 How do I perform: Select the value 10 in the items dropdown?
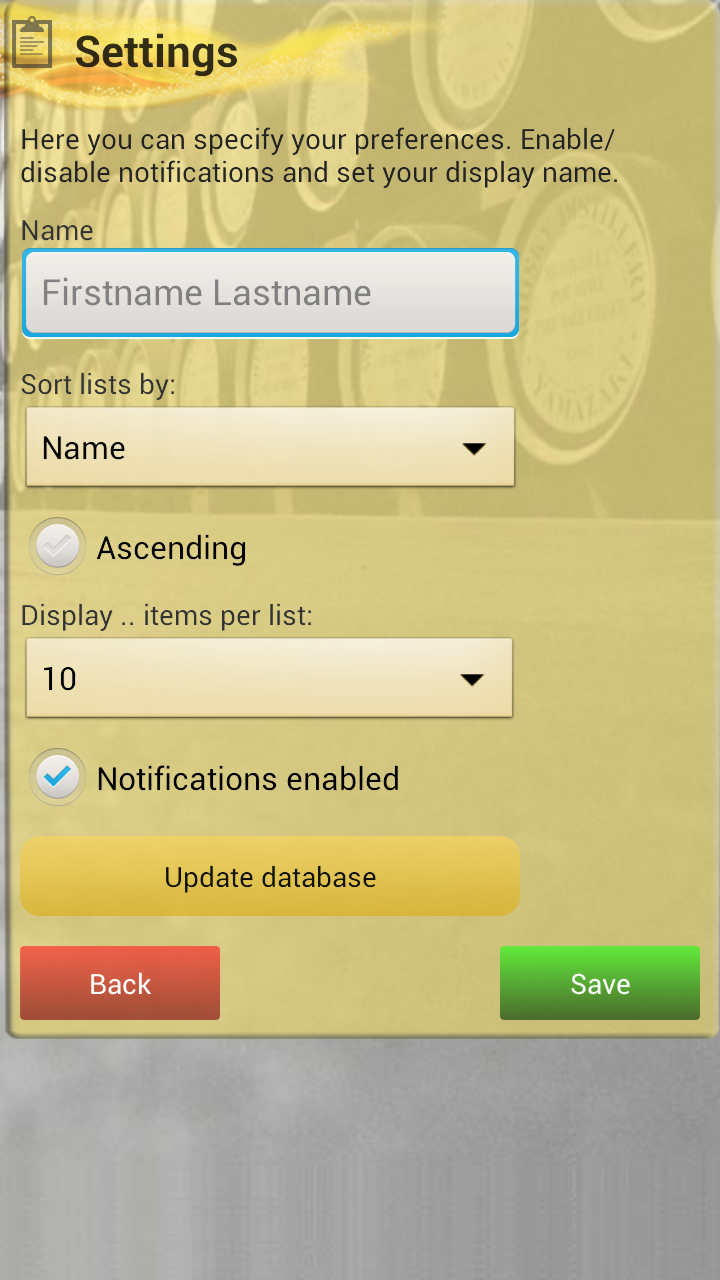(60, 679)
